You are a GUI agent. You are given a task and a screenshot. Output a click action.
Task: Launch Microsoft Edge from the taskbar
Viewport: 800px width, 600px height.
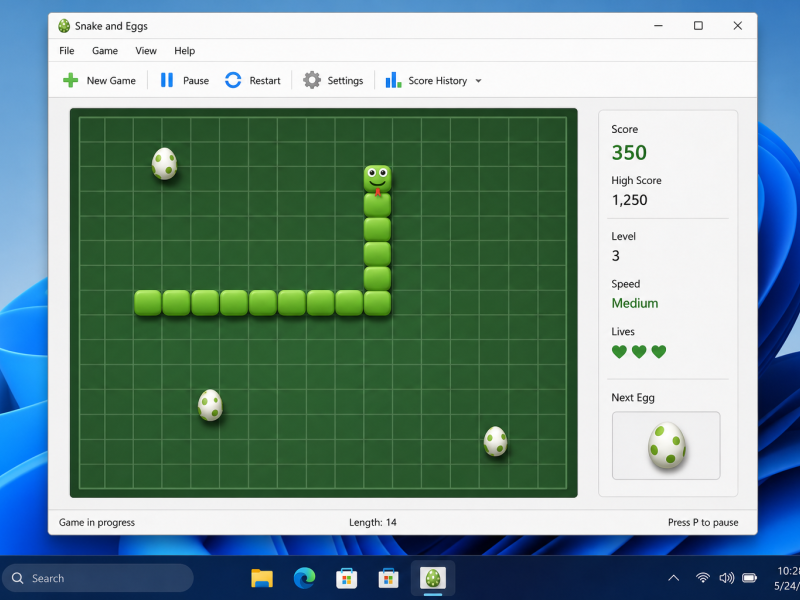pyautogui.click(x=305, y=578)
